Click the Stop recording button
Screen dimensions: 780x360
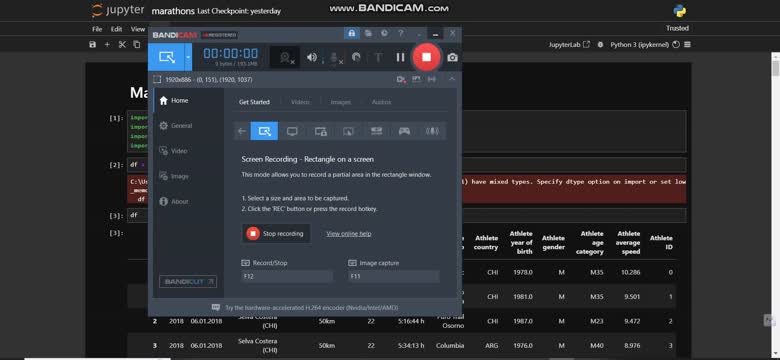click(x=277, y=234)
